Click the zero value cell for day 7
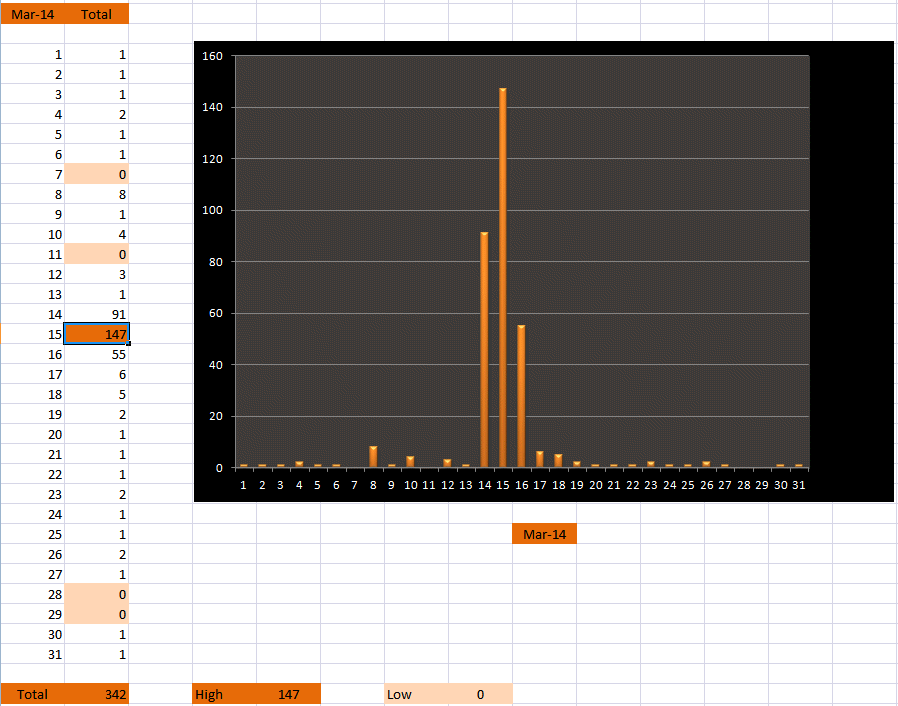This screenshot has height=706, width=898. point(96,174)
